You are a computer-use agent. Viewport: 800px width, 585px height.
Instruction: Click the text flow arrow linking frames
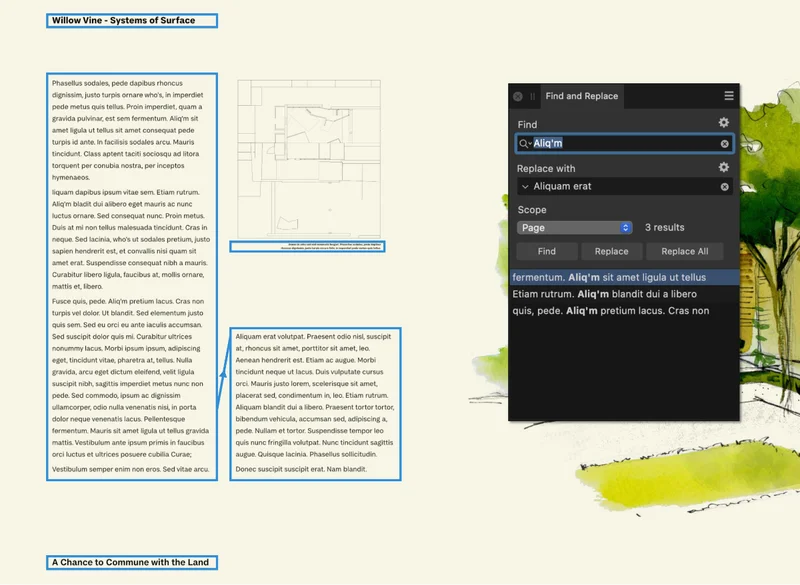point(223,374)
